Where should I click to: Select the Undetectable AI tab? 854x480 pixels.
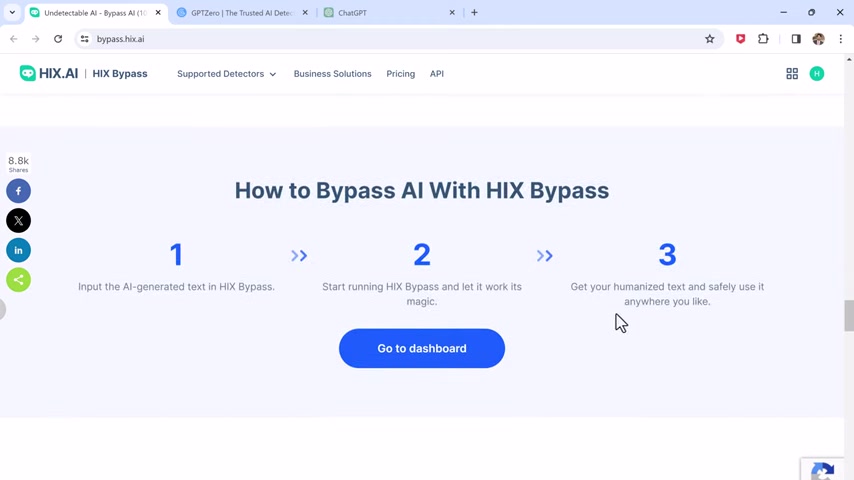tap(95, 13)
